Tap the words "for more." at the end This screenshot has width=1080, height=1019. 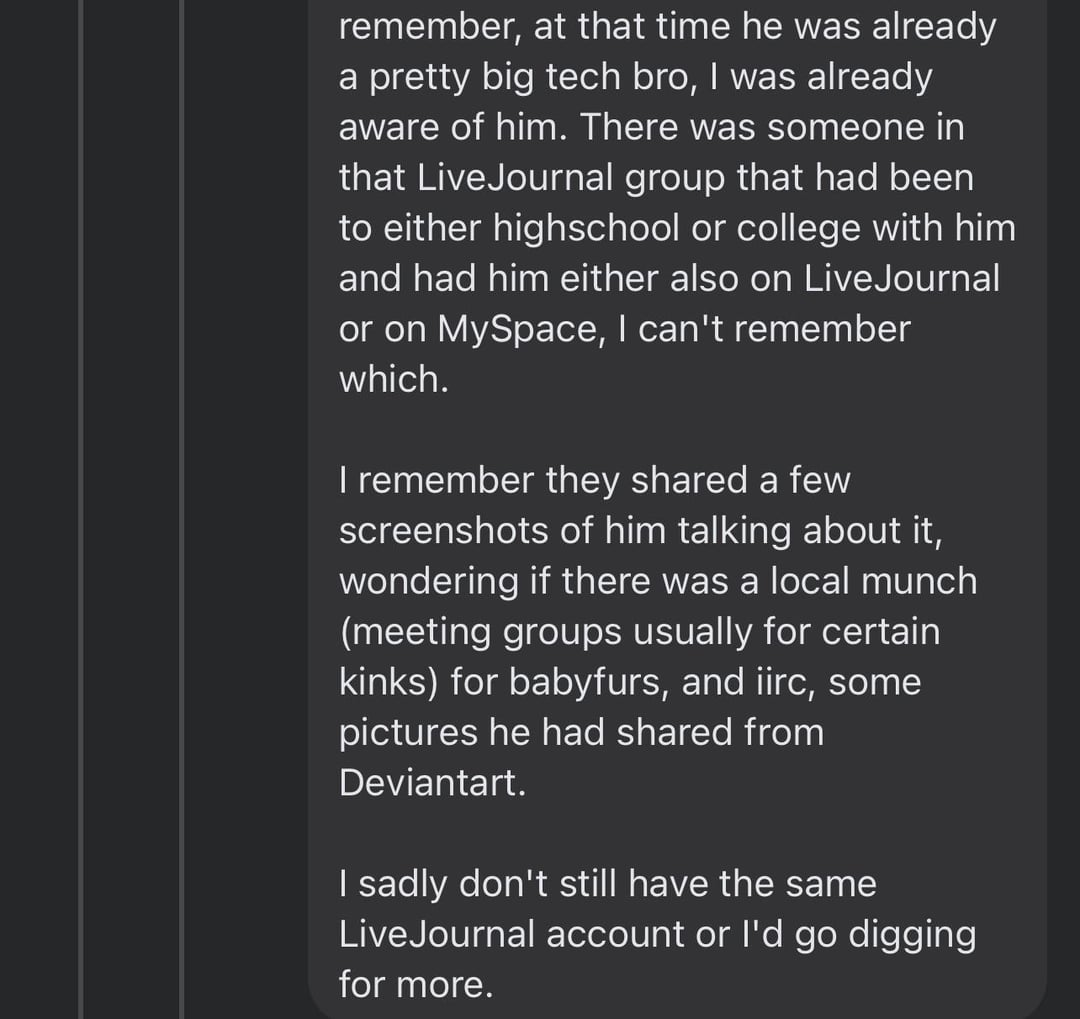click(x=416, y=984)
